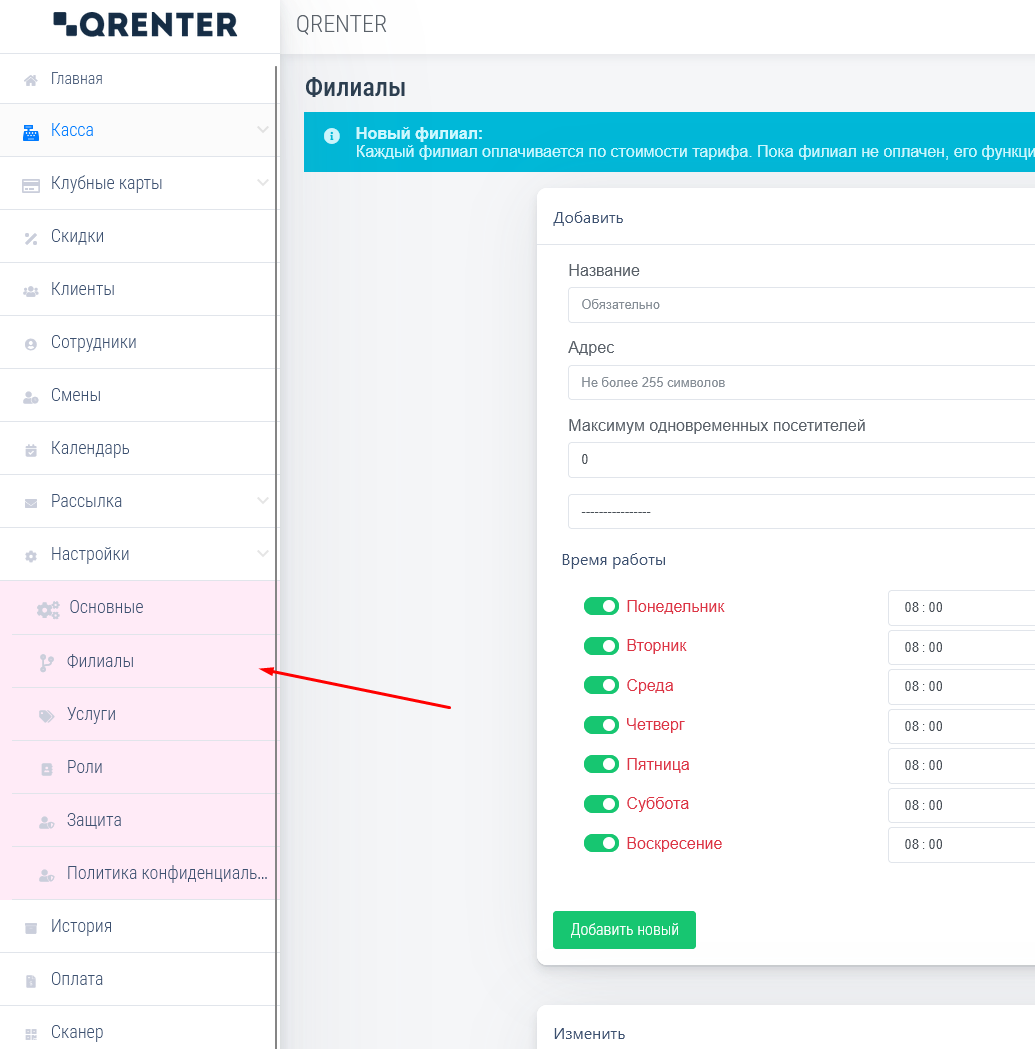This screenshot has height=1049, width=1035.
Task: Open the dashed dropdown below visitors field
Action: (x=800, y=511)
